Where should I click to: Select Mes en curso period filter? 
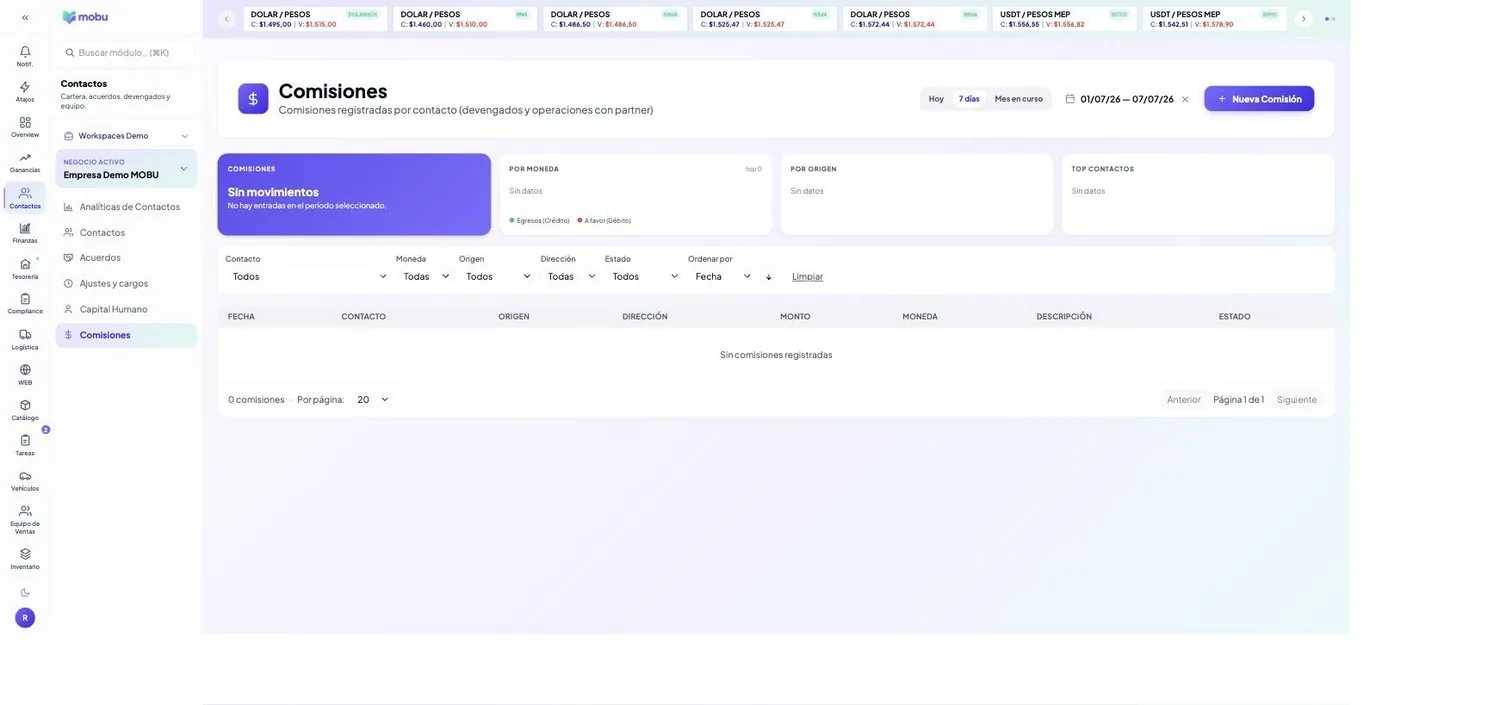[1018, 99]
